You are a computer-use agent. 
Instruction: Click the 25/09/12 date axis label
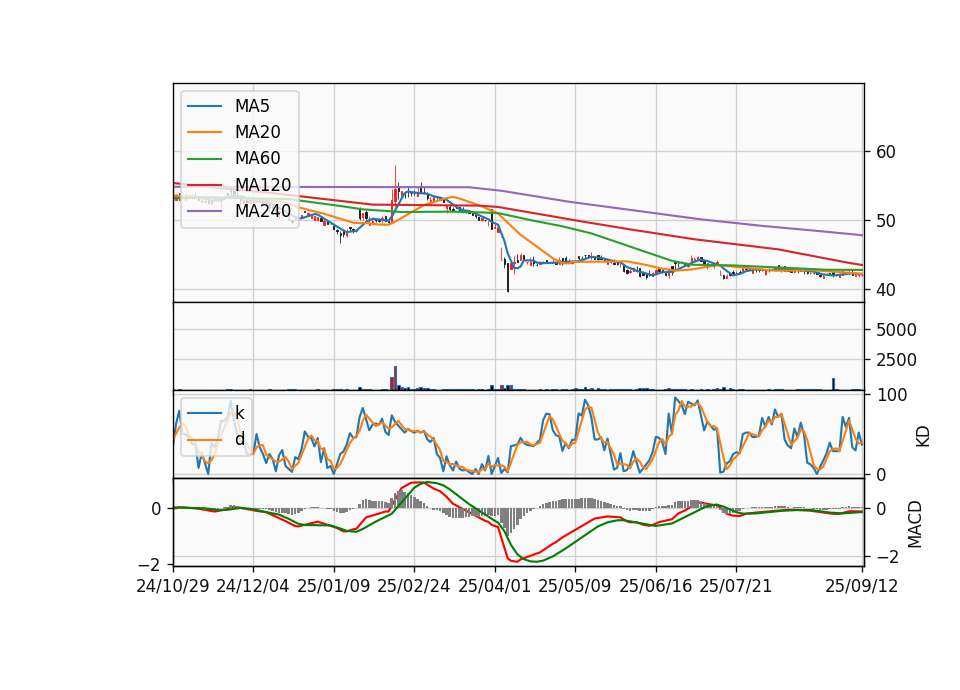[x=861, y=587]
